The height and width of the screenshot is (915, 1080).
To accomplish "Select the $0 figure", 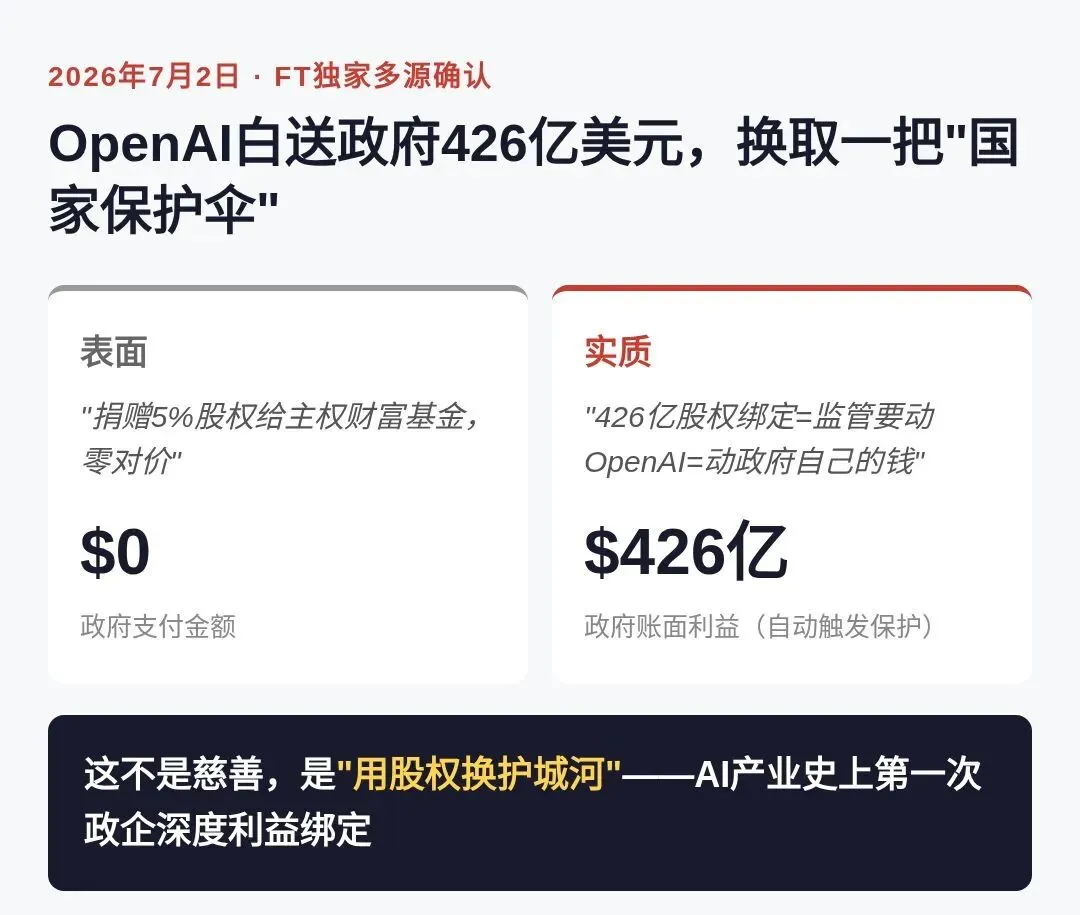I will [115, 551].
